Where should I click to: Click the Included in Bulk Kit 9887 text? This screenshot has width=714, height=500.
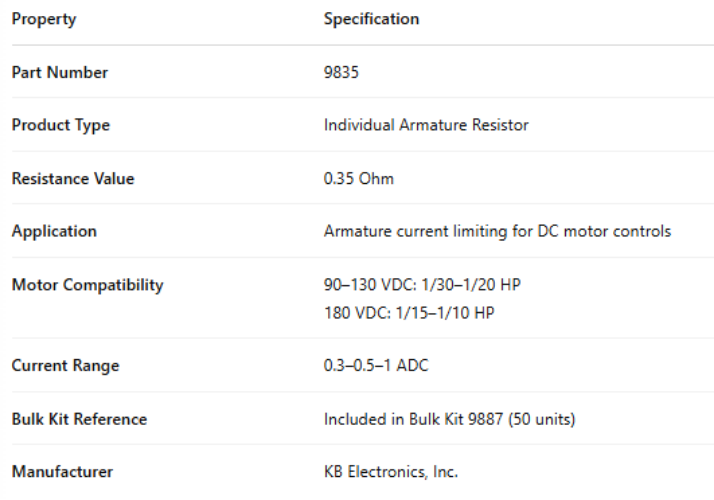click(420, 419)
